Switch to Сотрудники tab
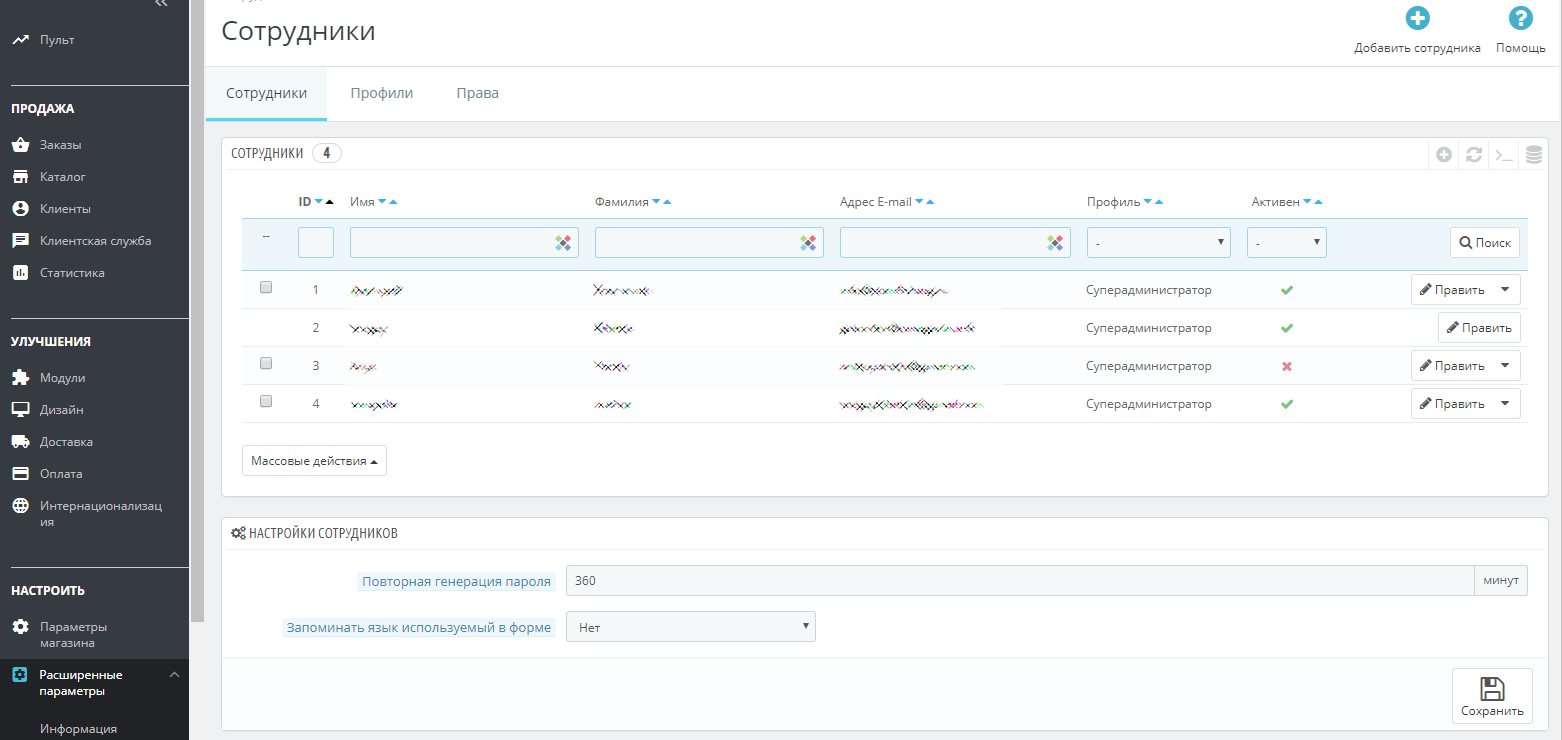The width and height of the screenshot is (1562, 740). point(266,93)
